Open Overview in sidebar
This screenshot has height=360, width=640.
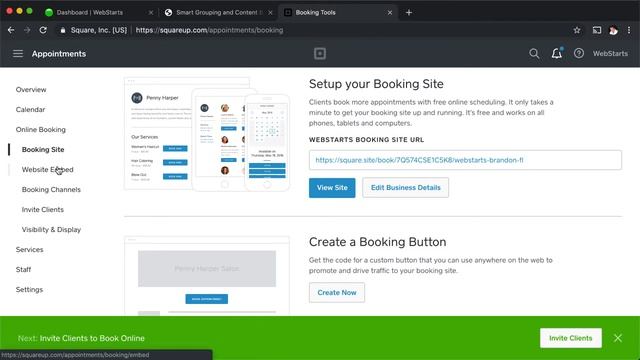point(31,89)
